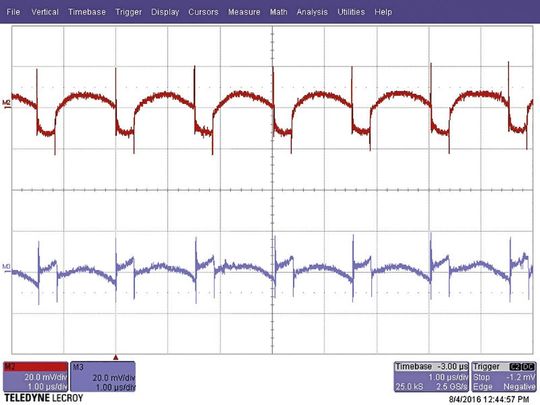
Task: Open the Utilities menu
Action: tap(351, 12)
